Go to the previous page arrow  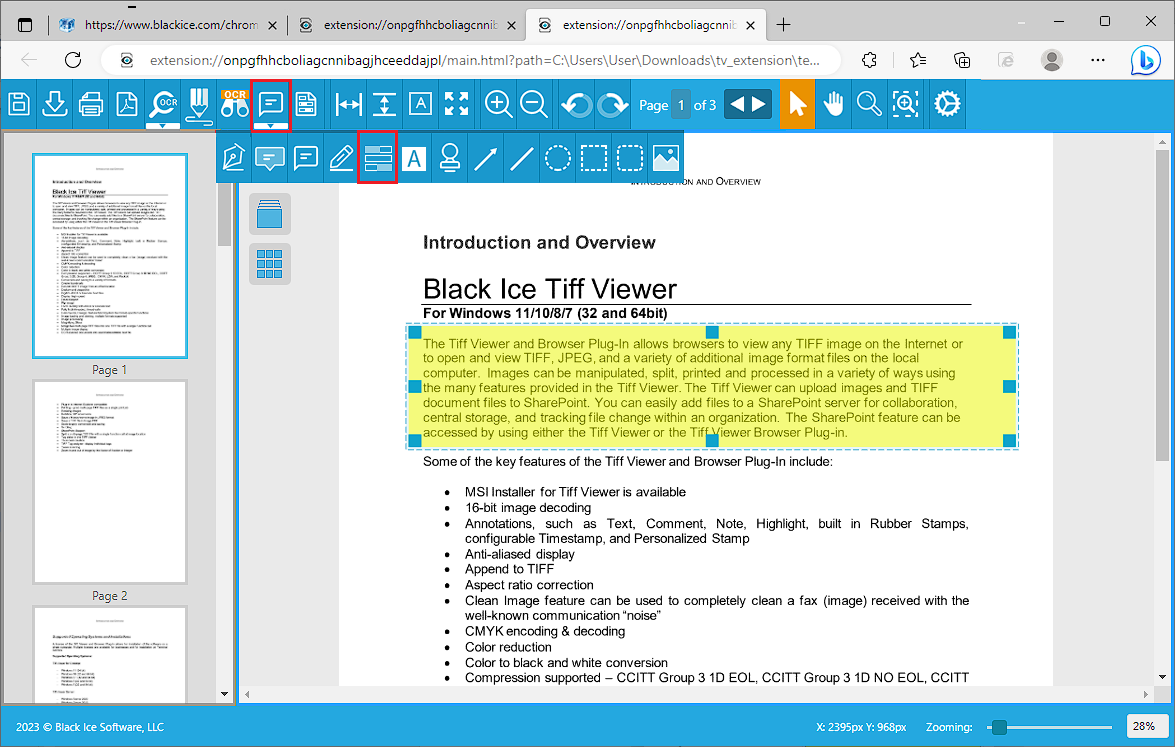pyautogui.click(x=737, y=104)
